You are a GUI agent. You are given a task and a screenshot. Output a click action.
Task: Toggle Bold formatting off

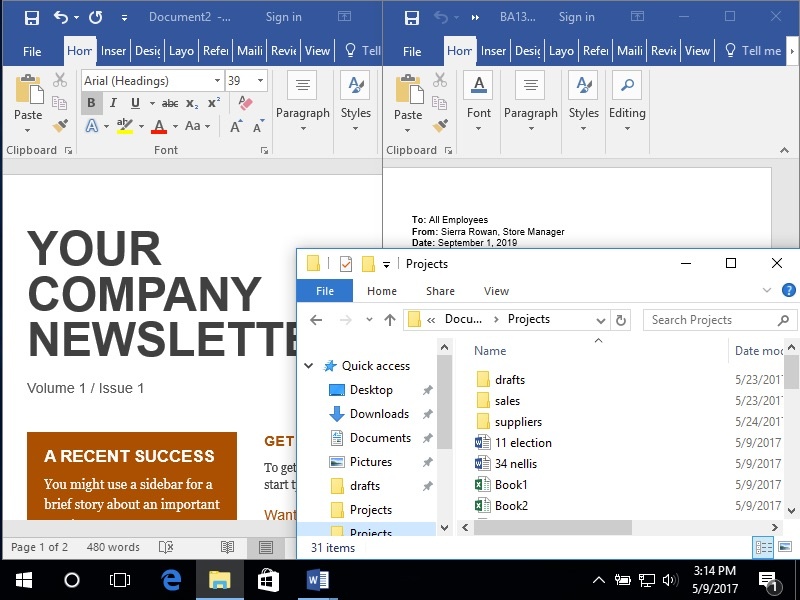91,103
